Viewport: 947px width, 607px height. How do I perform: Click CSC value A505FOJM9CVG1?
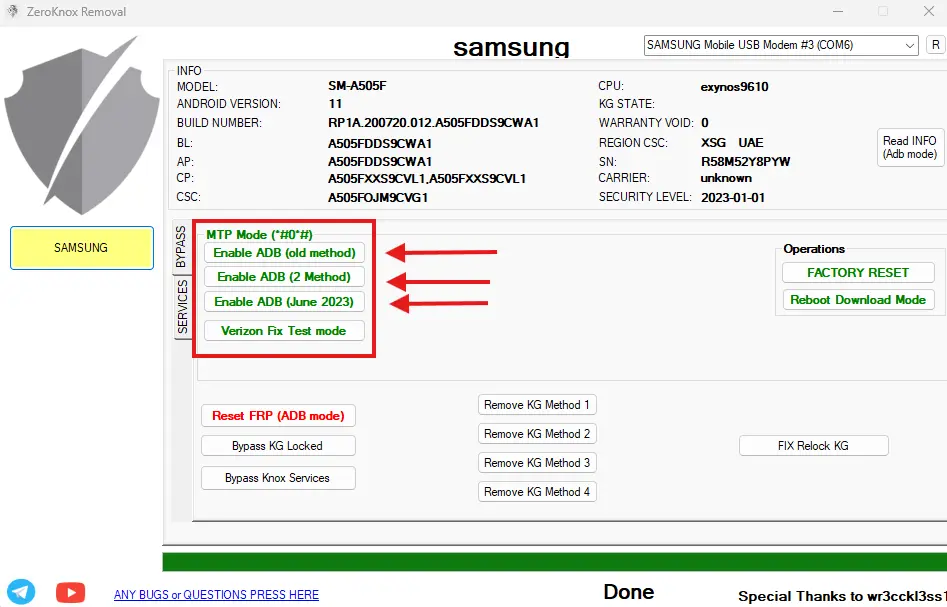click(x=378, y=198)
